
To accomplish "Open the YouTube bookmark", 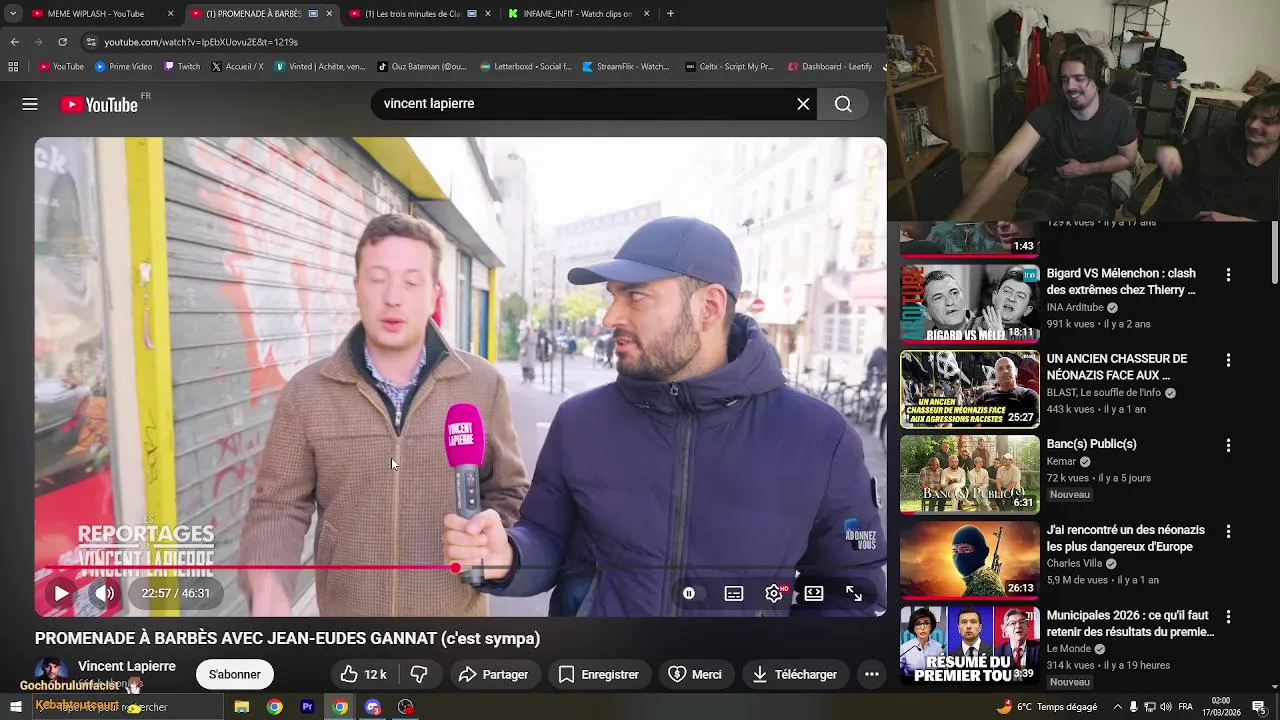I will (62, 67).
